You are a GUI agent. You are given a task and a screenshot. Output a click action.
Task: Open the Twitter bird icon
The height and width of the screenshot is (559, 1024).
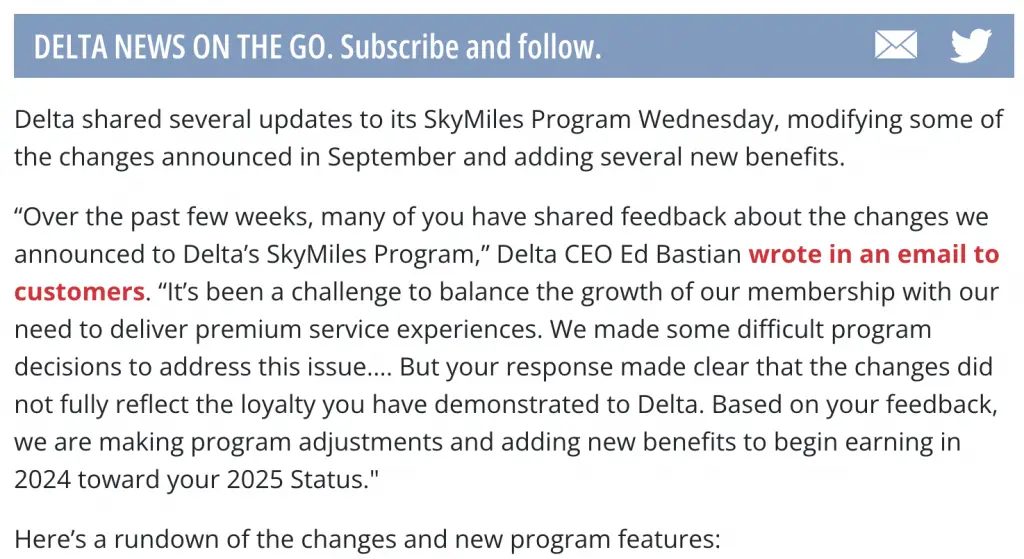click(970, 45)
